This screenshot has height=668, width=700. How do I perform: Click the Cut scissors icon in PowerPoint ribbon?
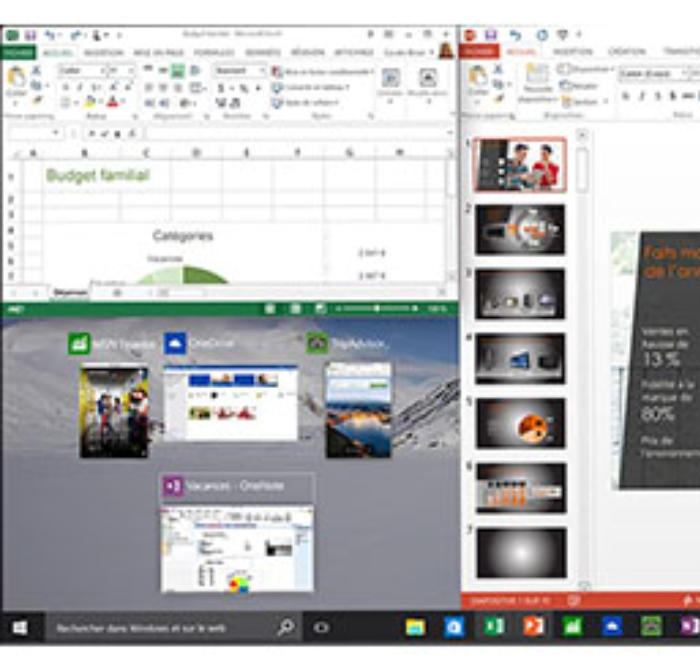498,69
